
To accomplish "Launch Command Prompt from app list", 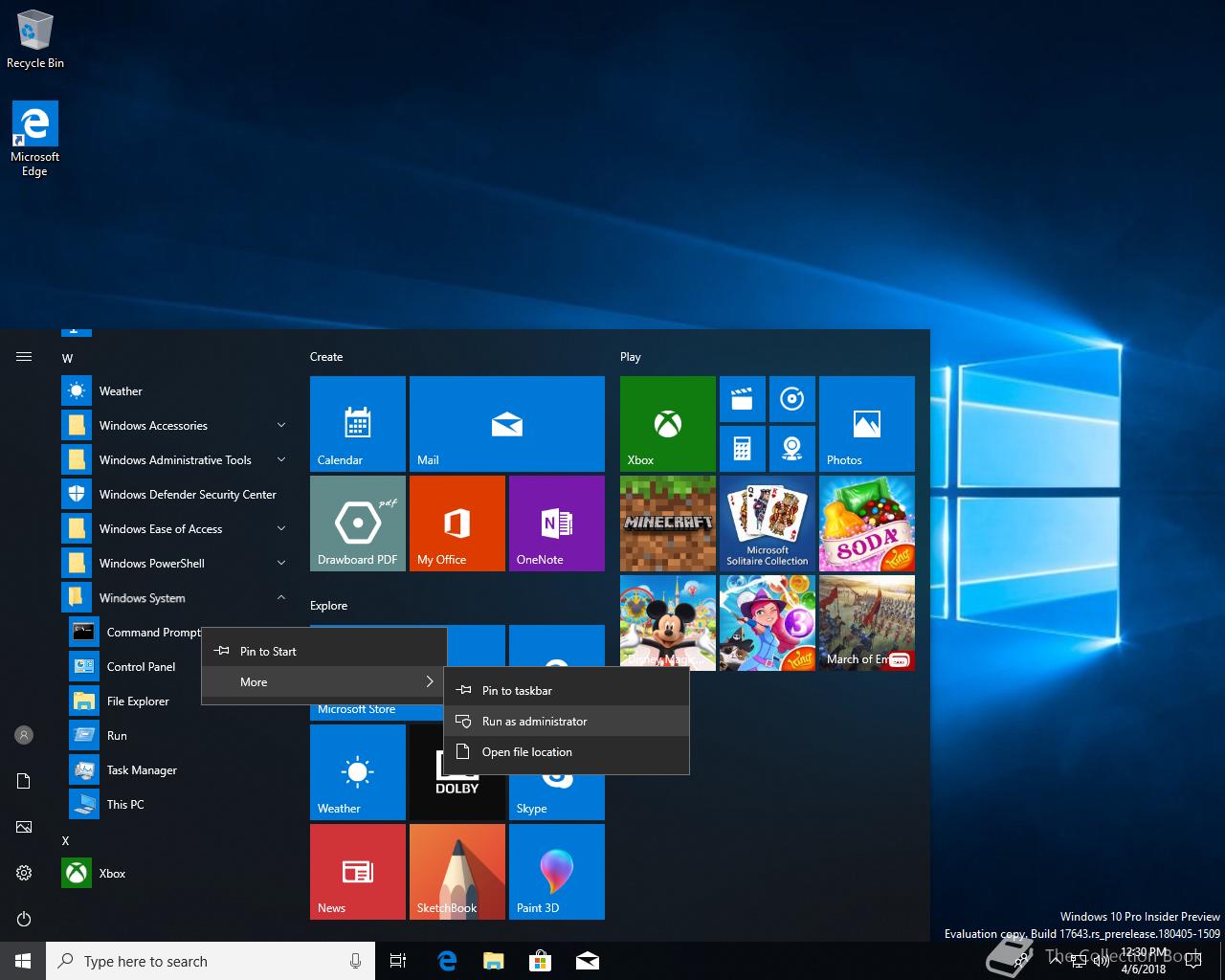I will (x=134, y=633).
